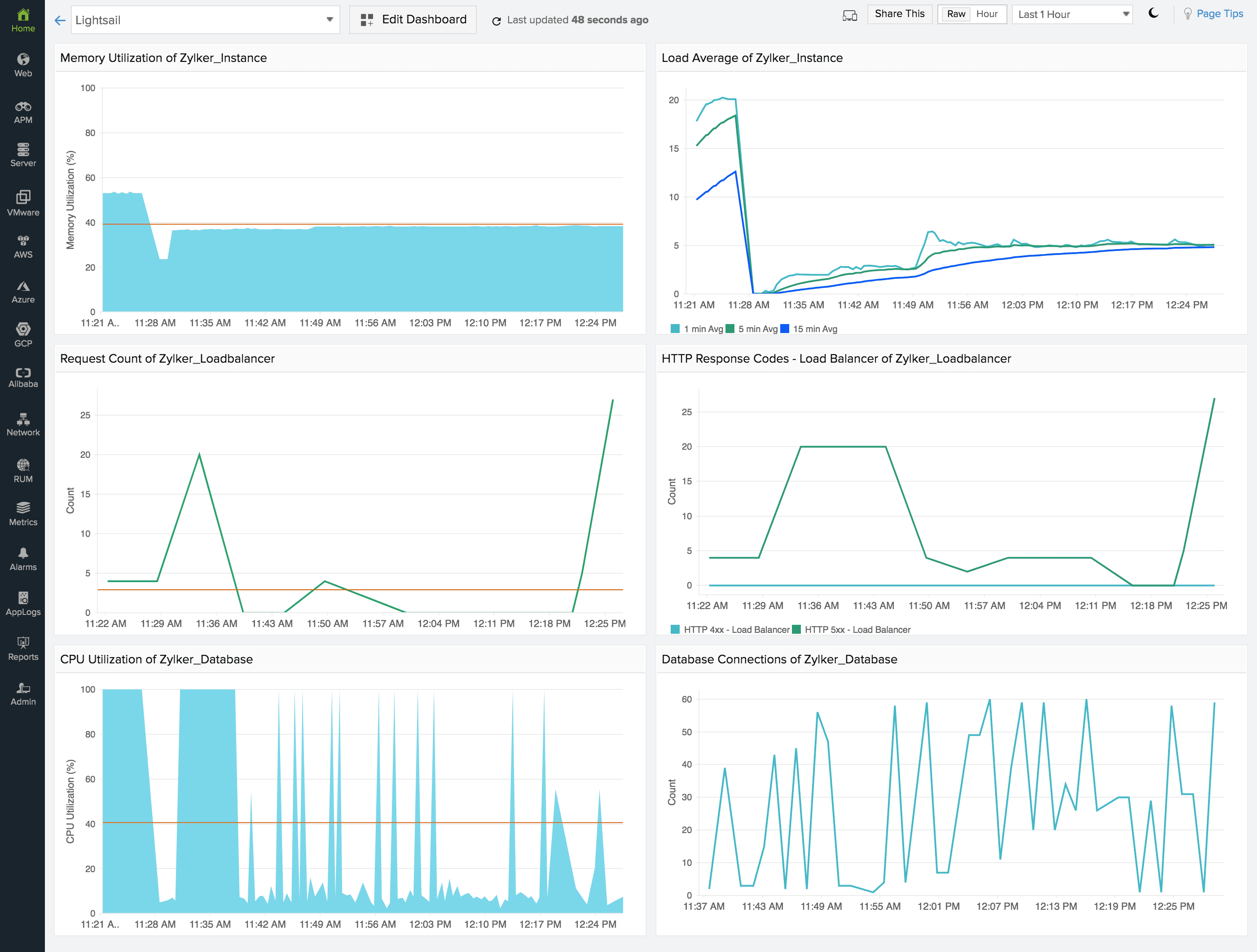Image resolution: width=1257 pixels, height=952 pixels.
Task: Select the Network monitoring icon
Action: [23, 424]
